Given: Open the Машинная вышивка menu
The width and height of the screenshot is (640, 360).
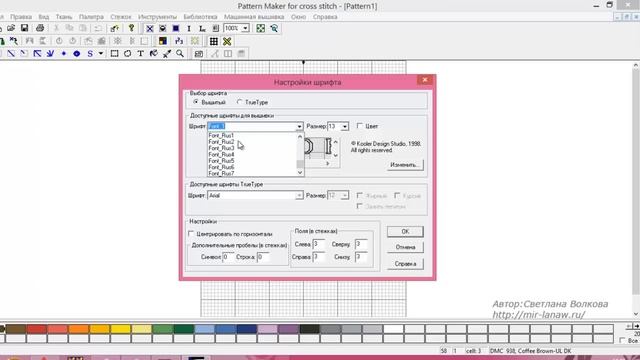Looking at the screenshot, I should 253,17.
